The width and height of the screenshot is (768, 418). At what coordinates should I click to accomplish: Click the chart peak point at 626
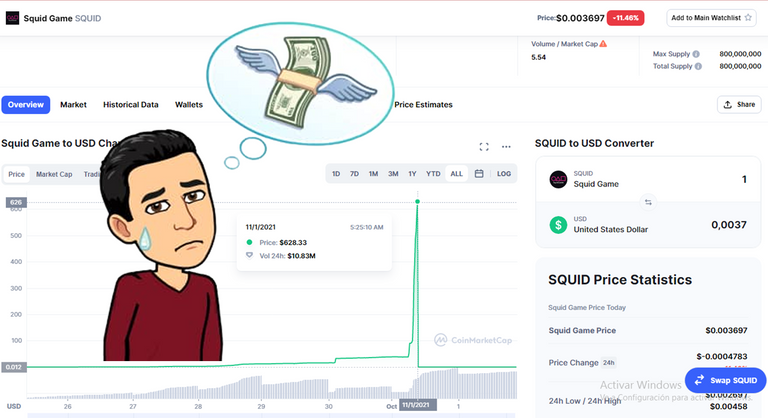[417, 201]
